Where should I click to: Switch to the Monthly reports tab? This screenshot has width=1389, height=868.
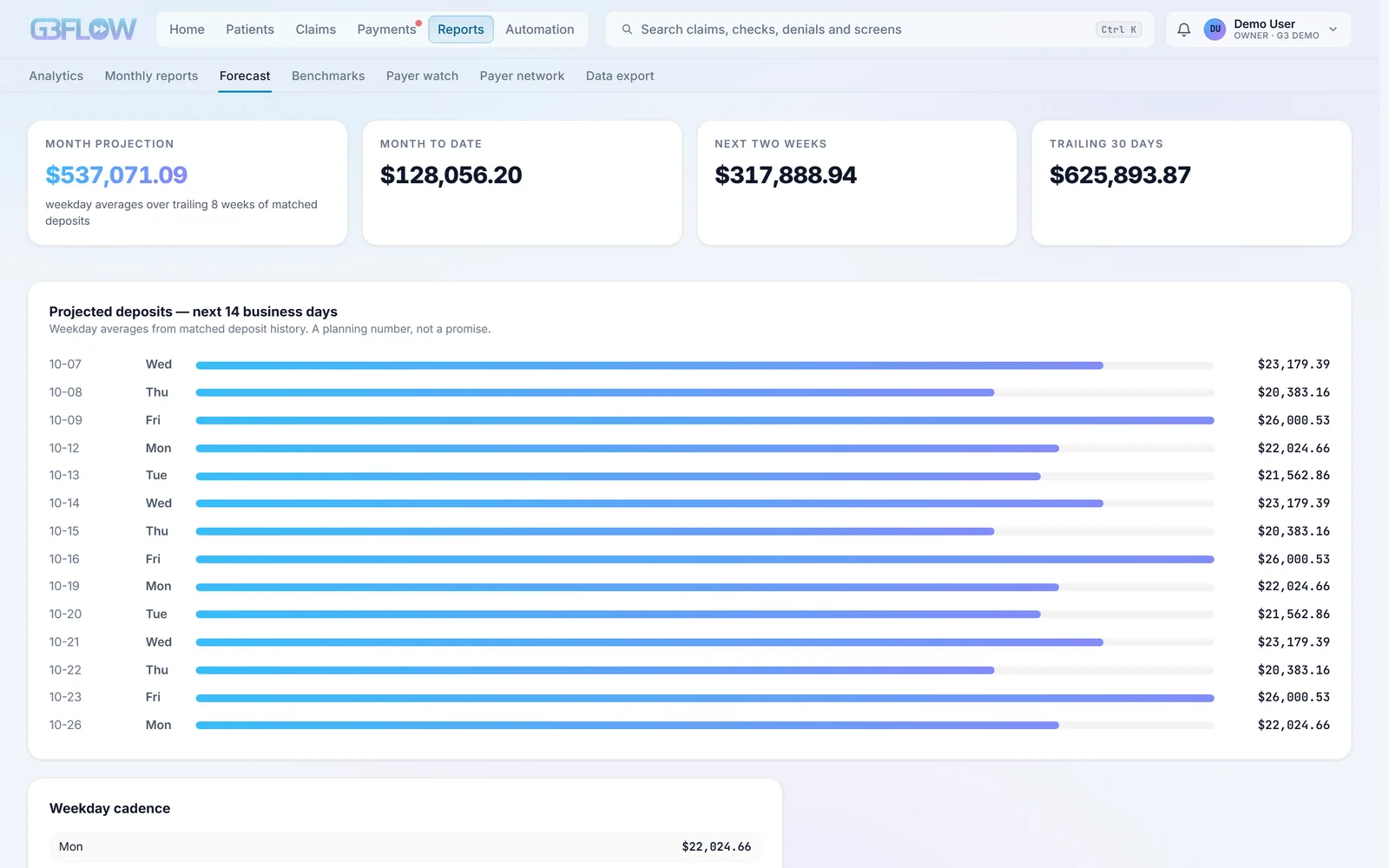151,76
